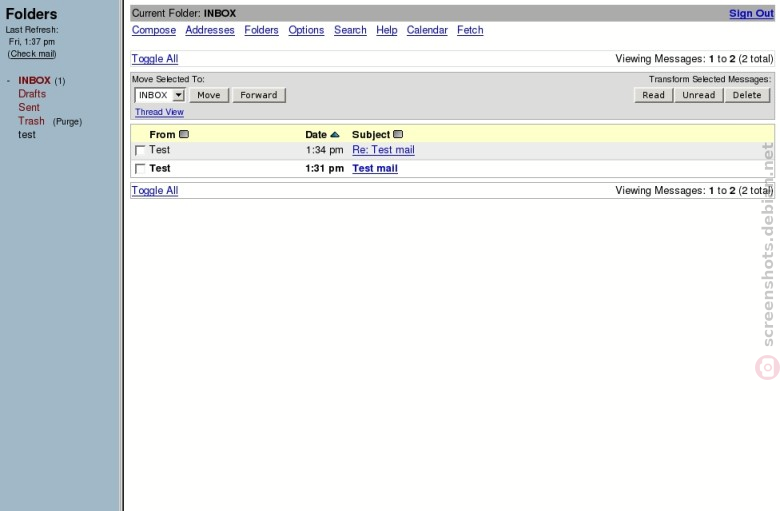The width and height of the screenshot is (780, 511).
Task: Click the Move button
Action: 209,95
